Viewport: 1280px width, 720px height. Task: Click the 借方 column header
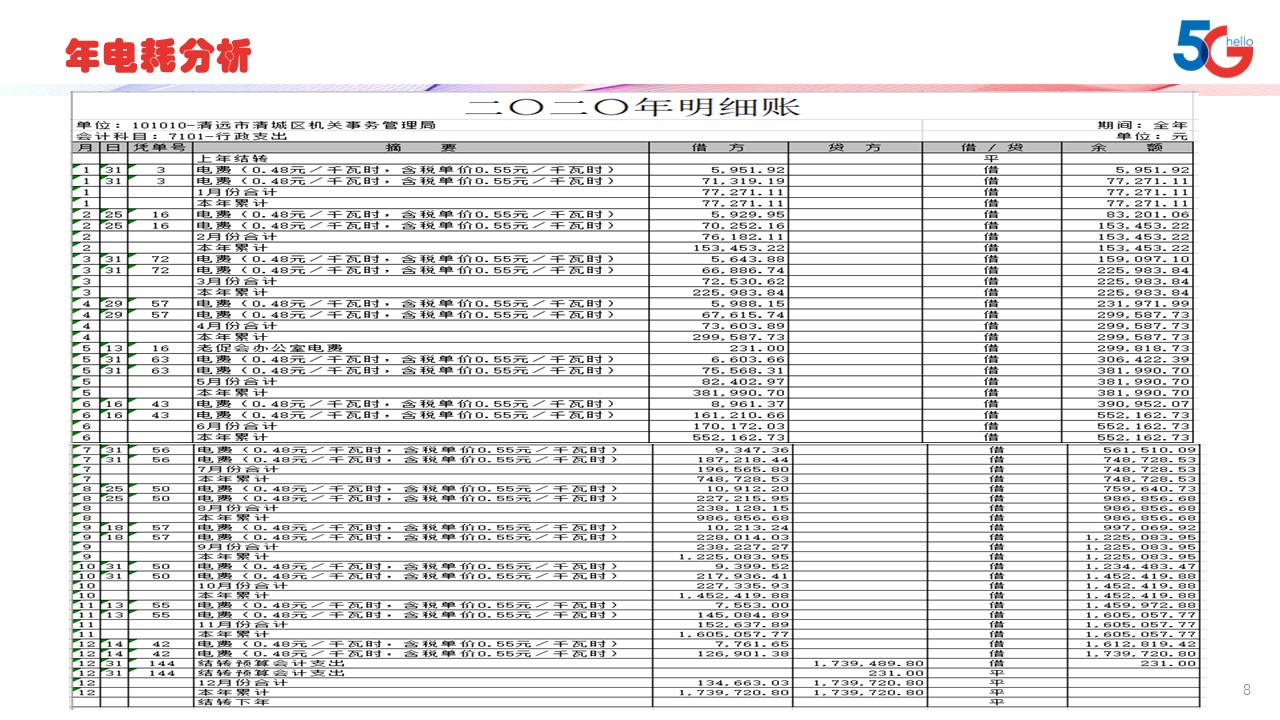pyautogui.click(x=718, y=147)
